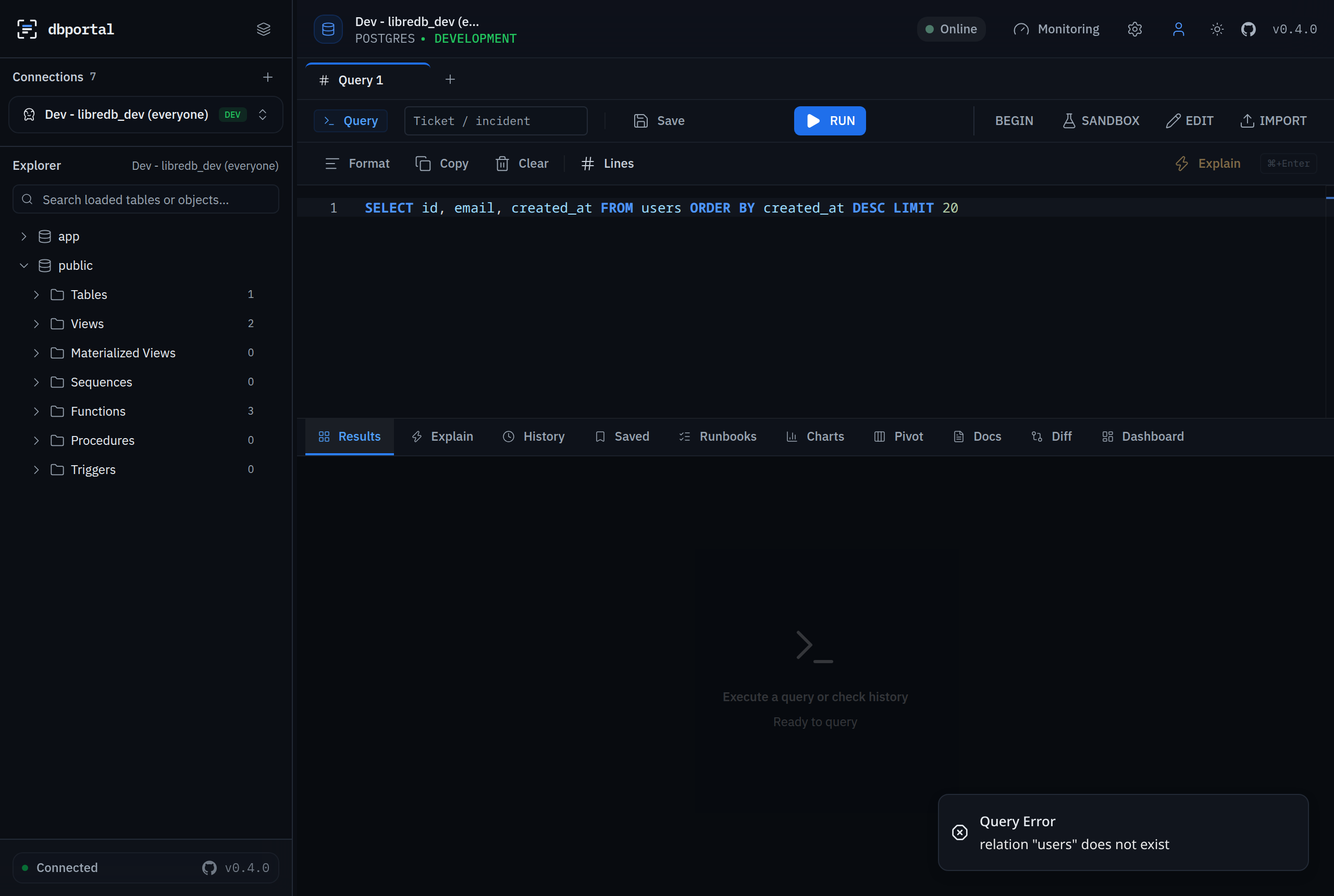Viewport: 1334px width, 896px height.
Task: Add a new query tab
Action: click(x=450, y=79)
